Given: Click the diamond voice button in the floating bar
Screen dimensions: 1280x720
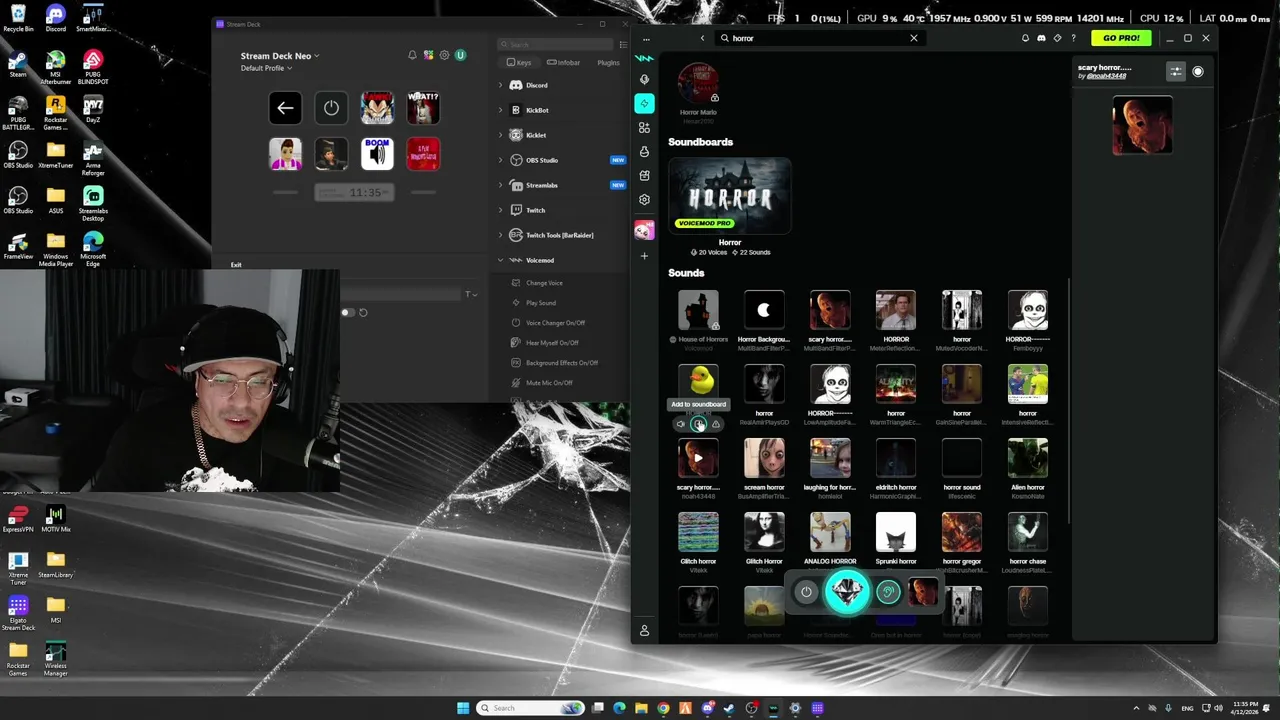Looking at the screenshot, I should (x=847, y=592).
